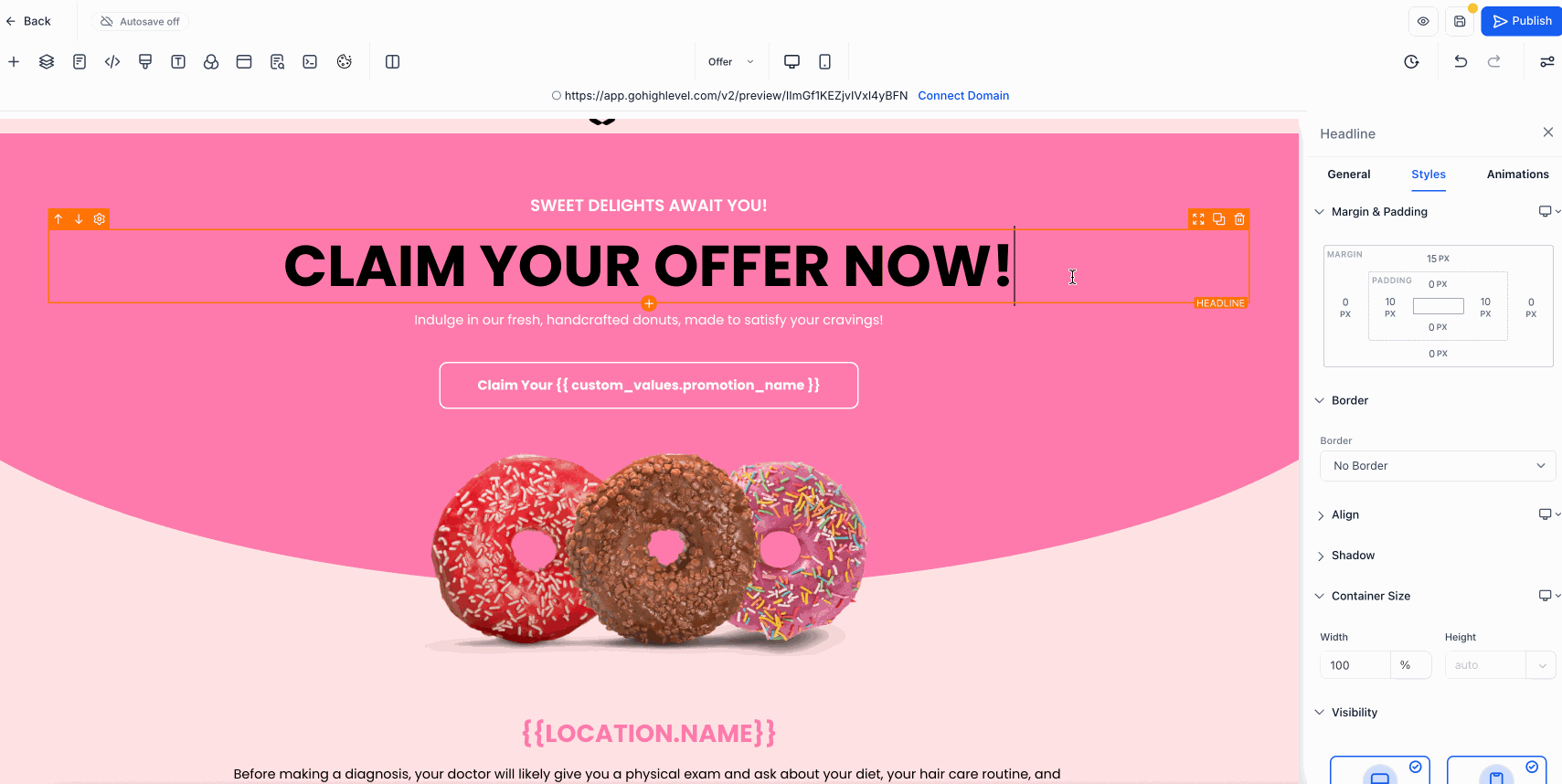Toggle desktop visibility checkbox card

pyautogui.click(x=1379, y=769)
